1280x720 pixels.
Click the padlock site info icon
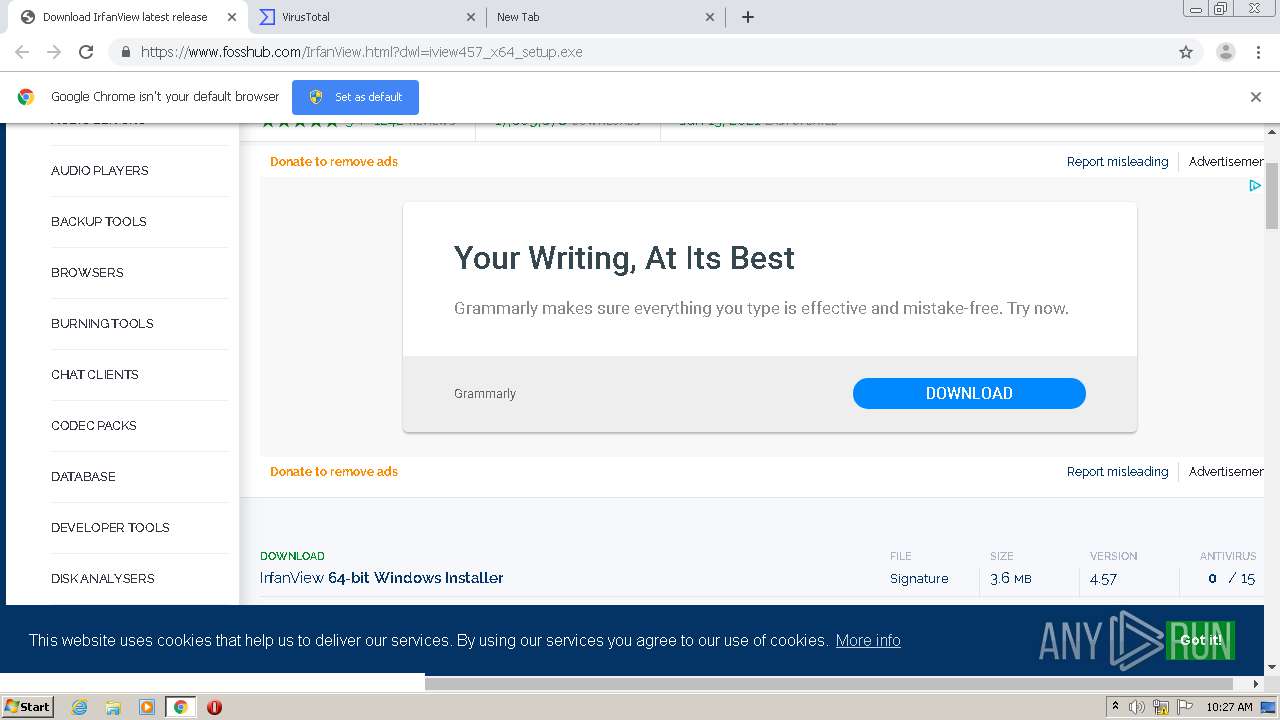point(125,52)
